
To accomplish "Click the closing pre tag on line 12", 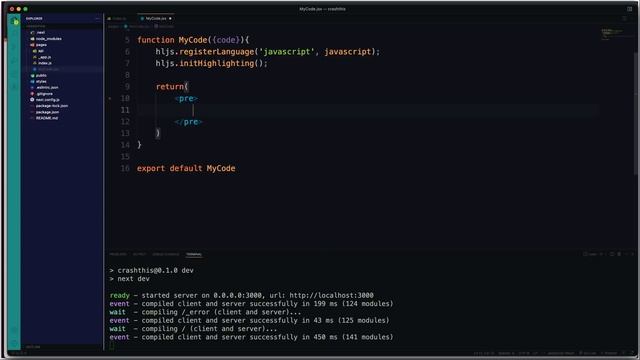I will coord(188,122).
